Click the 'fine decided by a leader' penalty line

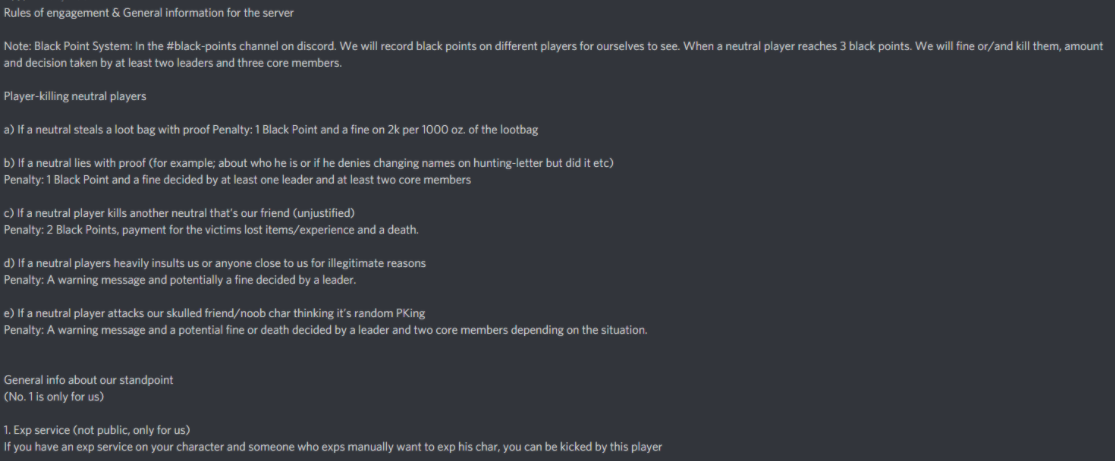pos(180,280)
